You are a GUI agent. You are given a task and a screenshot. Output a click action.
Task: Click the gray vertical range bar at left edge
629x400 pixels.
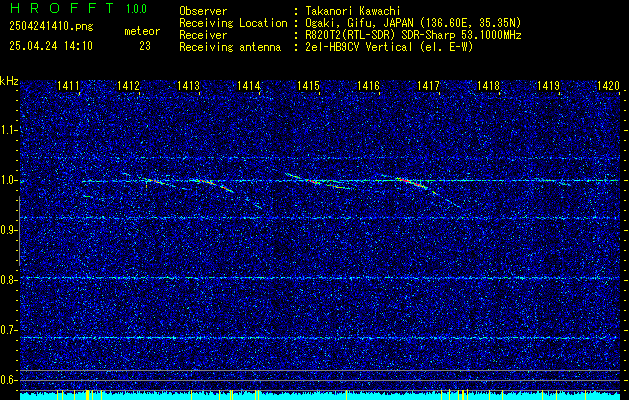click(20, 231)
